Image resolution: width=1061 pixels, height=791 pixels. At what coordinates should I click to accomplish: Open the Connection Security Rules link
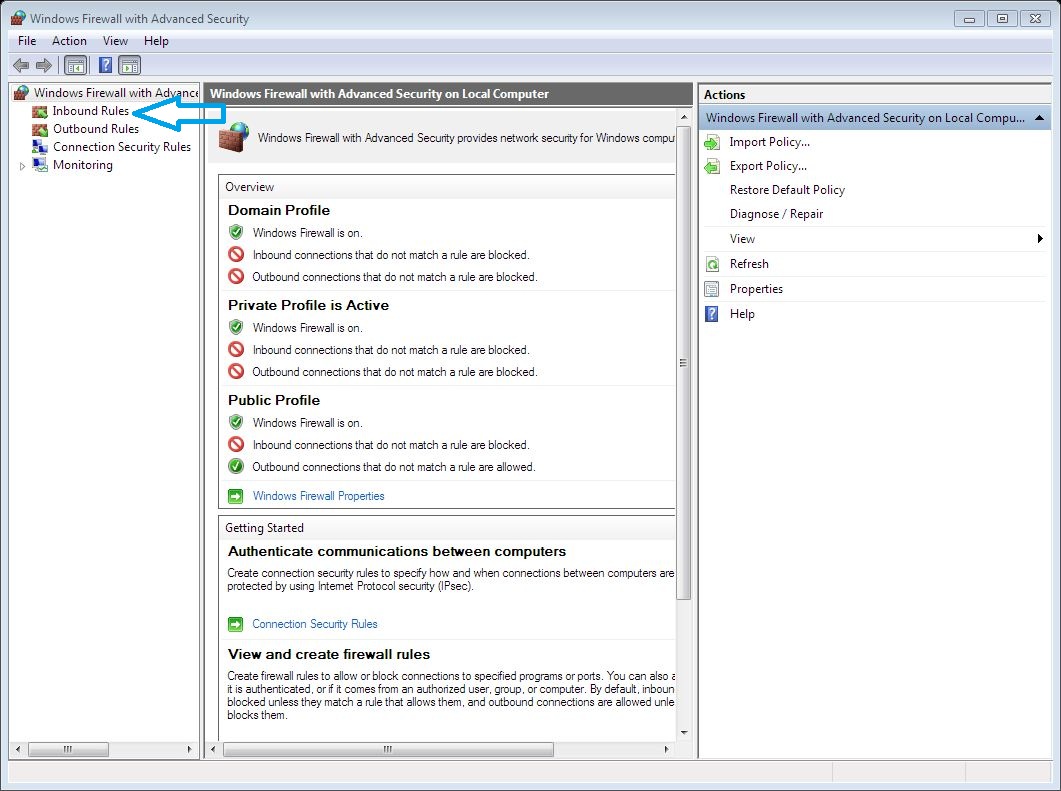315,624
